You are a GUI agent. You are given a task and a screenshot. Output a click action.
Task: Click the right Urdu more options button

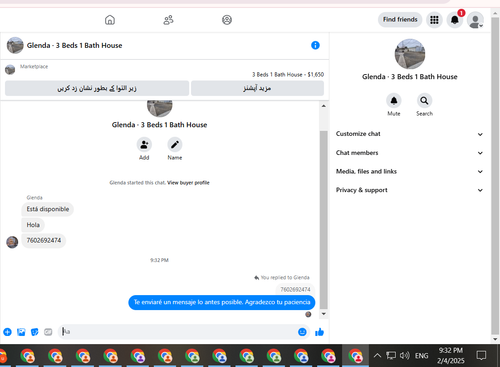coord(257,88)
